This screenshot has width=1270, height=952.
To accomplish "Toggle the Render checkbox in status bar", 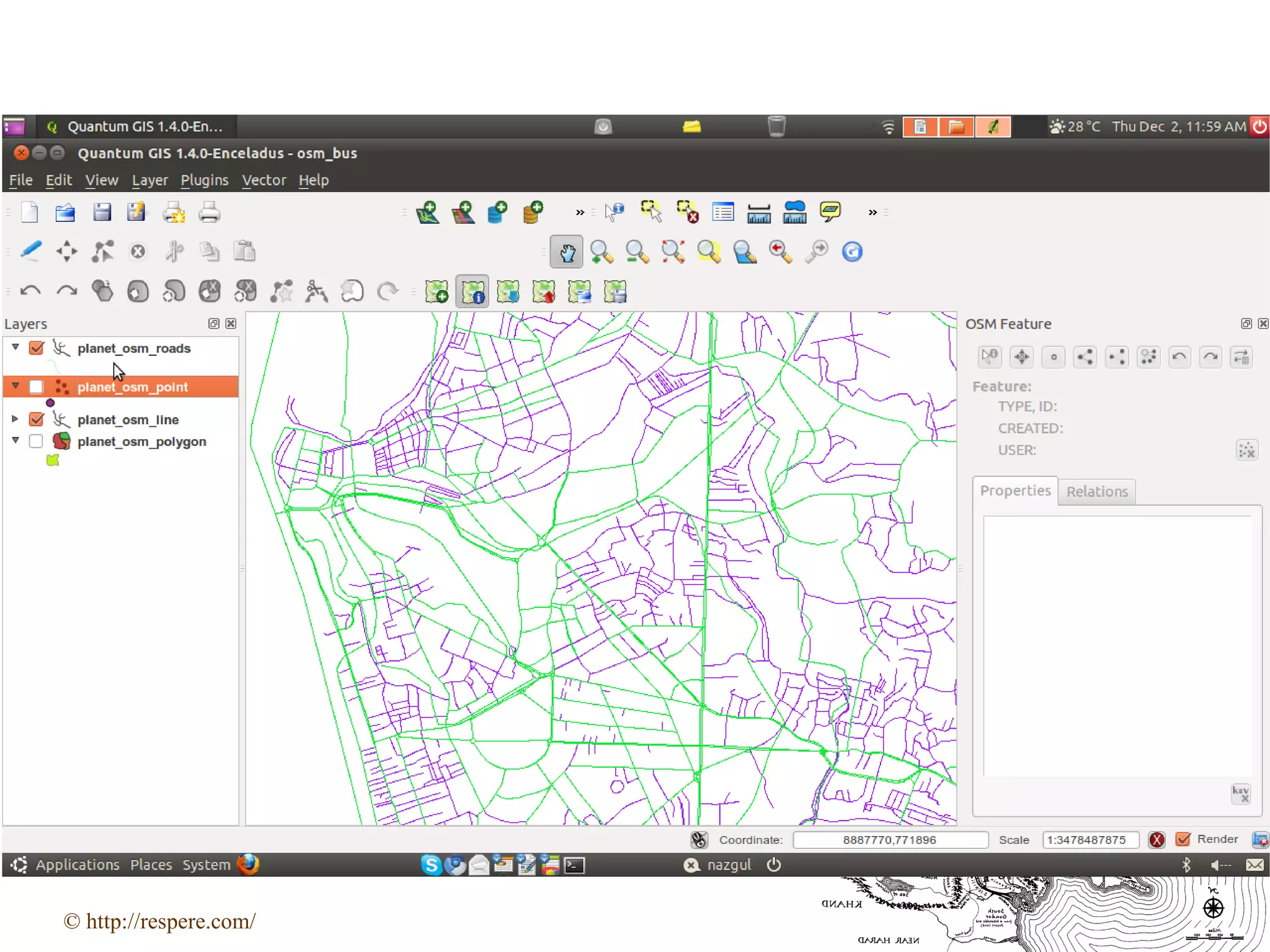I will (x=1183, y=839).
